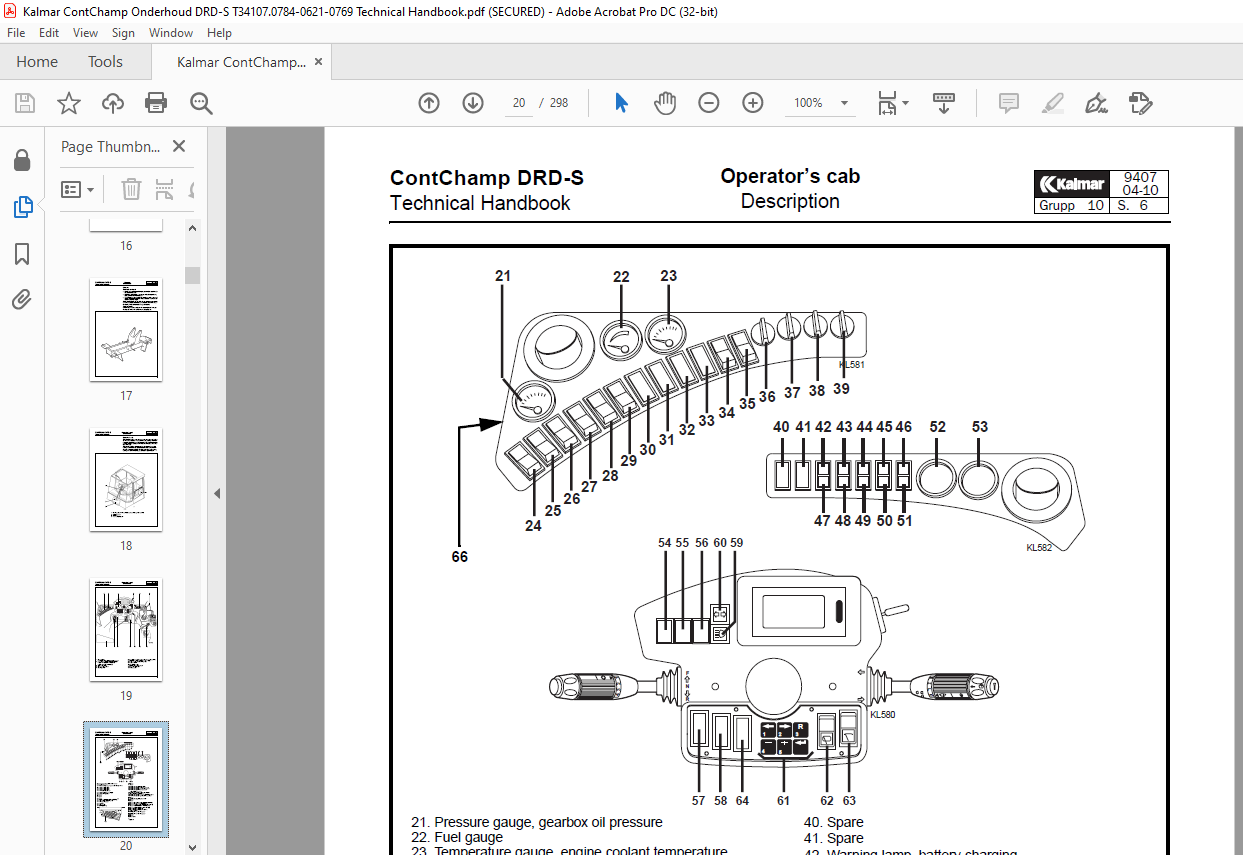
Task: Select page 20 thumbnail
Action: point(126,779)
